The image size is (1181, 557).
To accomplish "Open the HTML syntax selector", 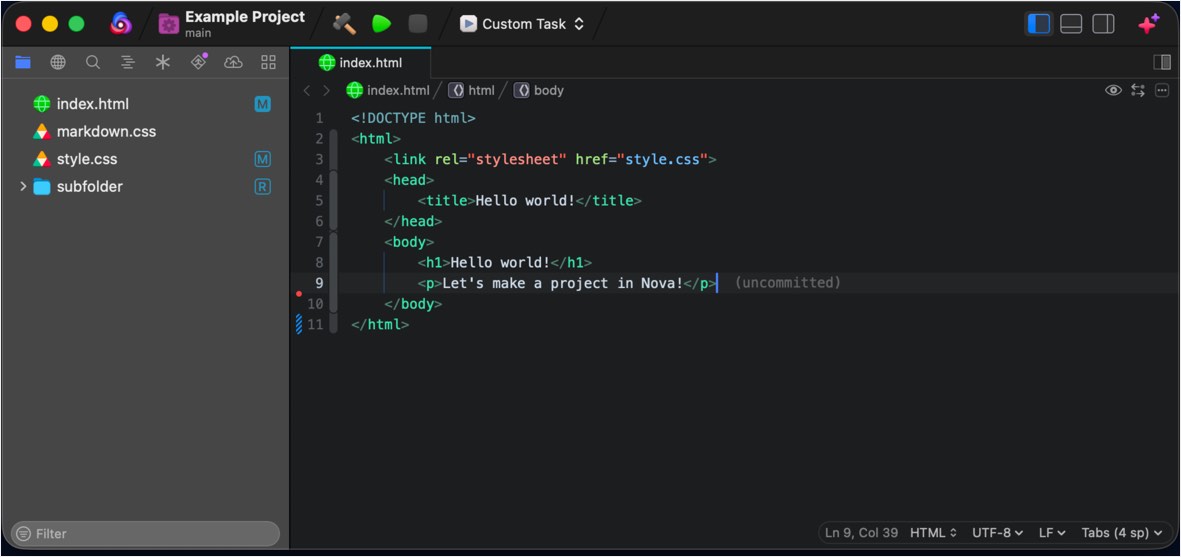I will pyautogui.click(x=933, y=533).
